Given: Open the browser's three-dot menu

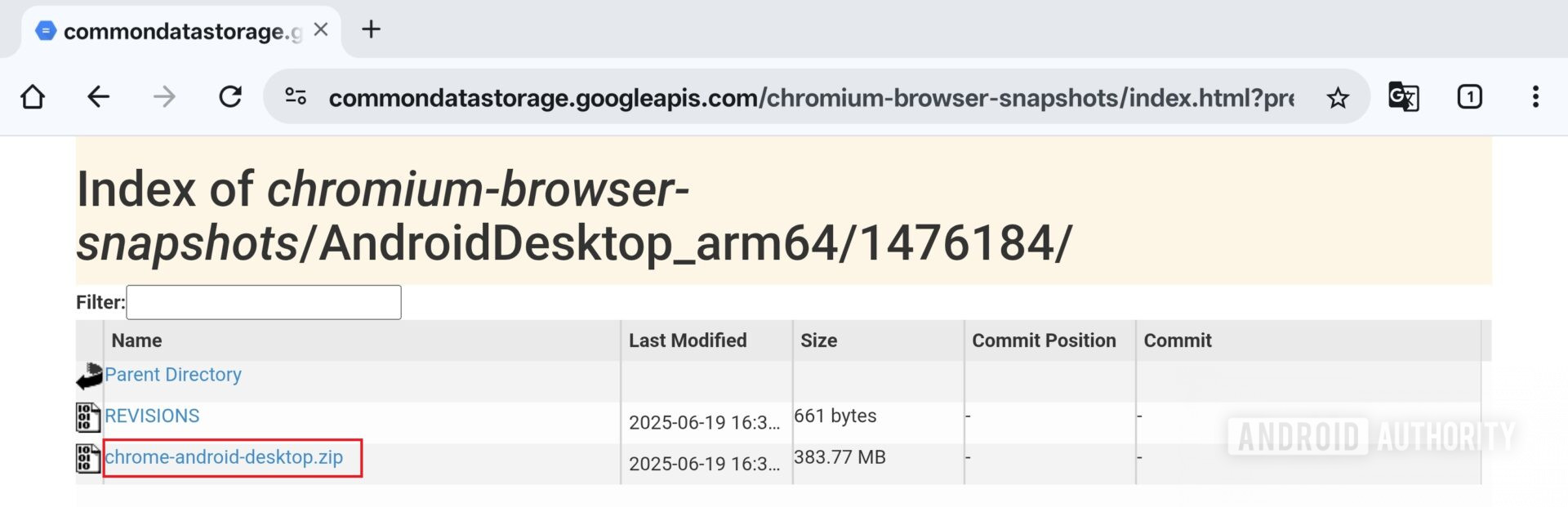Looking at the screenshot, I should pos(1535,96).
